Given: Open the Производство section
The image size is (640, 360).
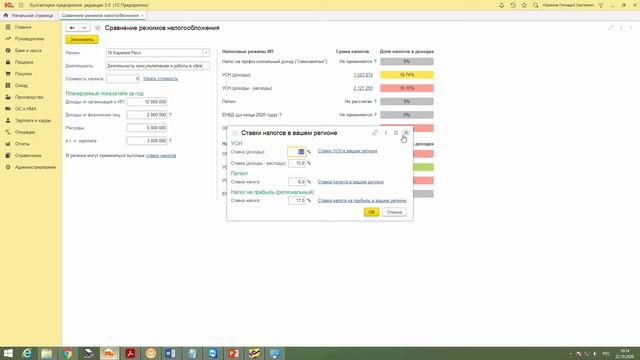Looking at the screenshot, I should pyautogui.click(x=29, y=97).
